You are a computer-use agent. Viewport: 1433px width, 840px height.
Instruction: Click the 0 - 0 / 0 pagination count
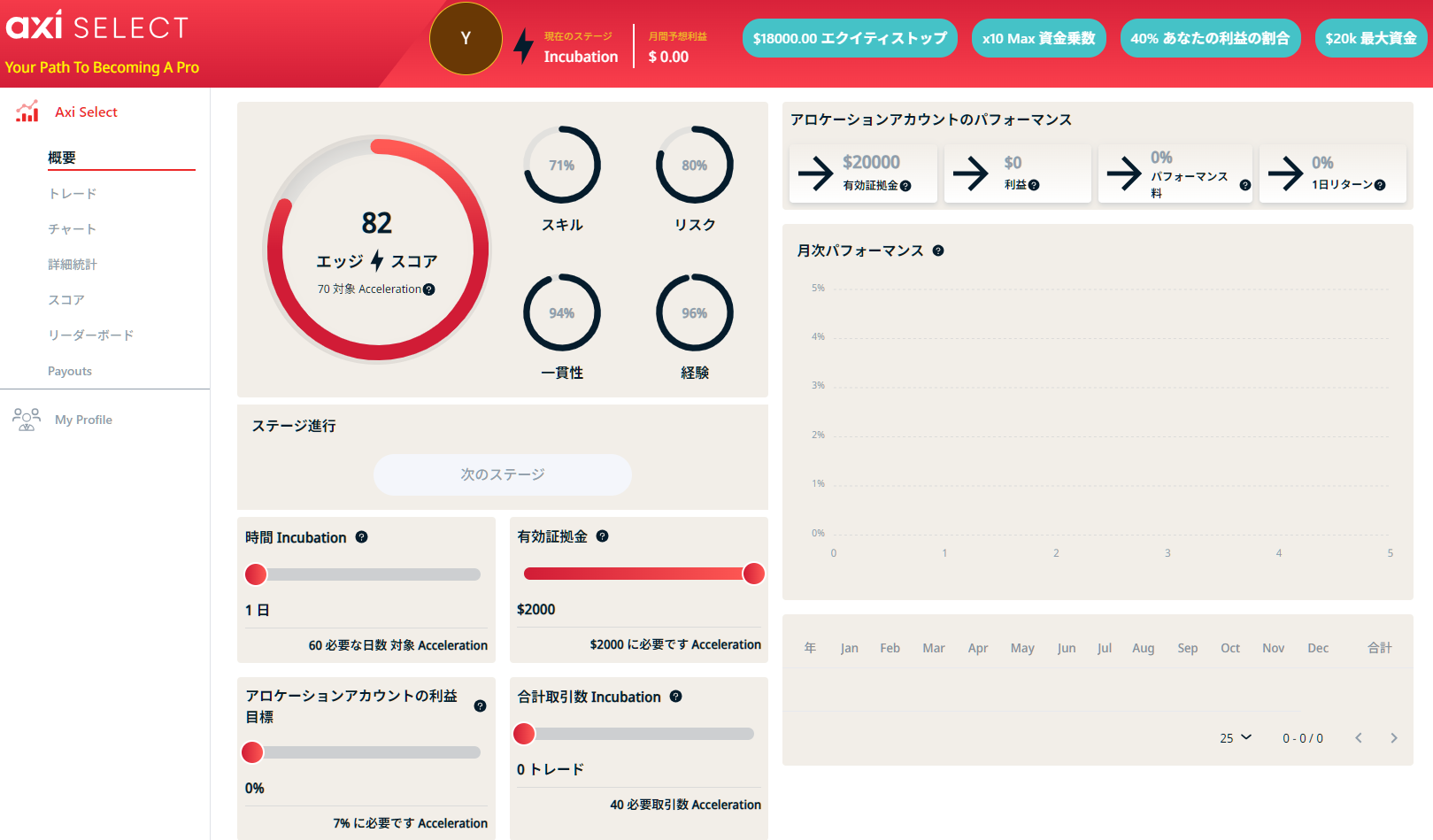coord(1303,738)
